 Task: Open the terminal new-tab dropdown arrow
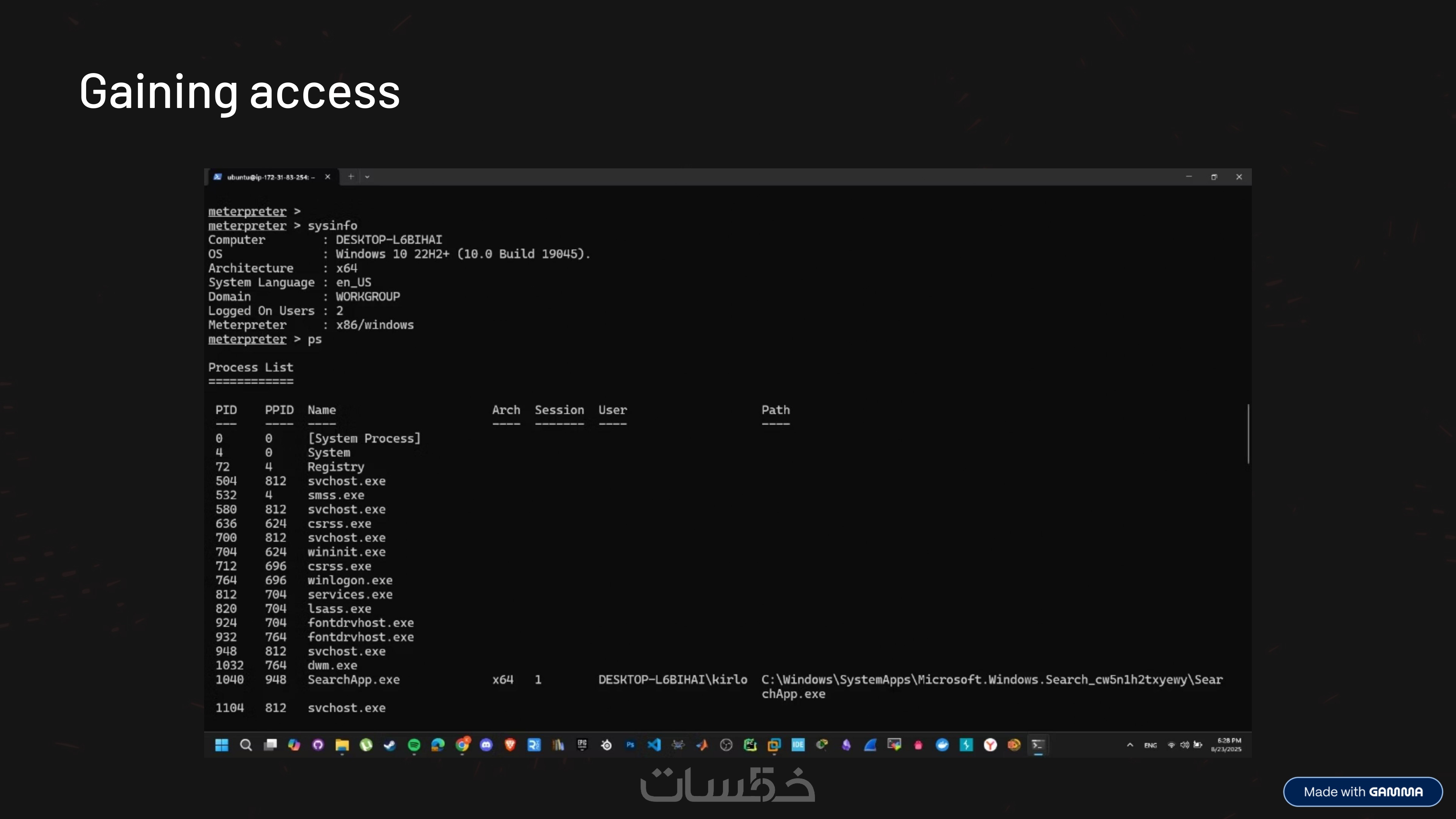[367, 177]
